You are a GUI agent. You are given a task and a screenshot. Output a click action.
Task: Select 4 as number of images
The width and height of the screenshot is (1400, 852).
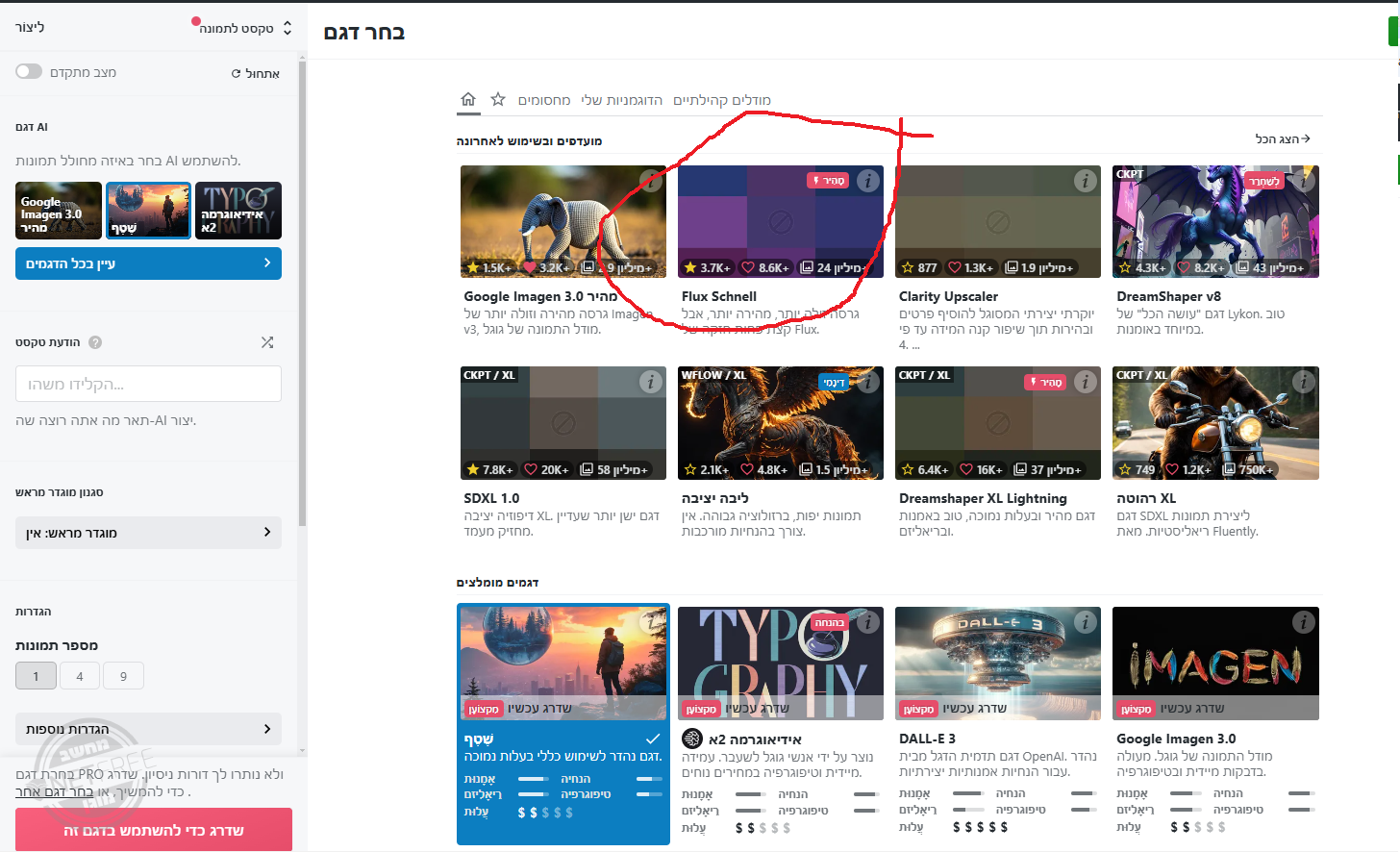pos(80,676)
